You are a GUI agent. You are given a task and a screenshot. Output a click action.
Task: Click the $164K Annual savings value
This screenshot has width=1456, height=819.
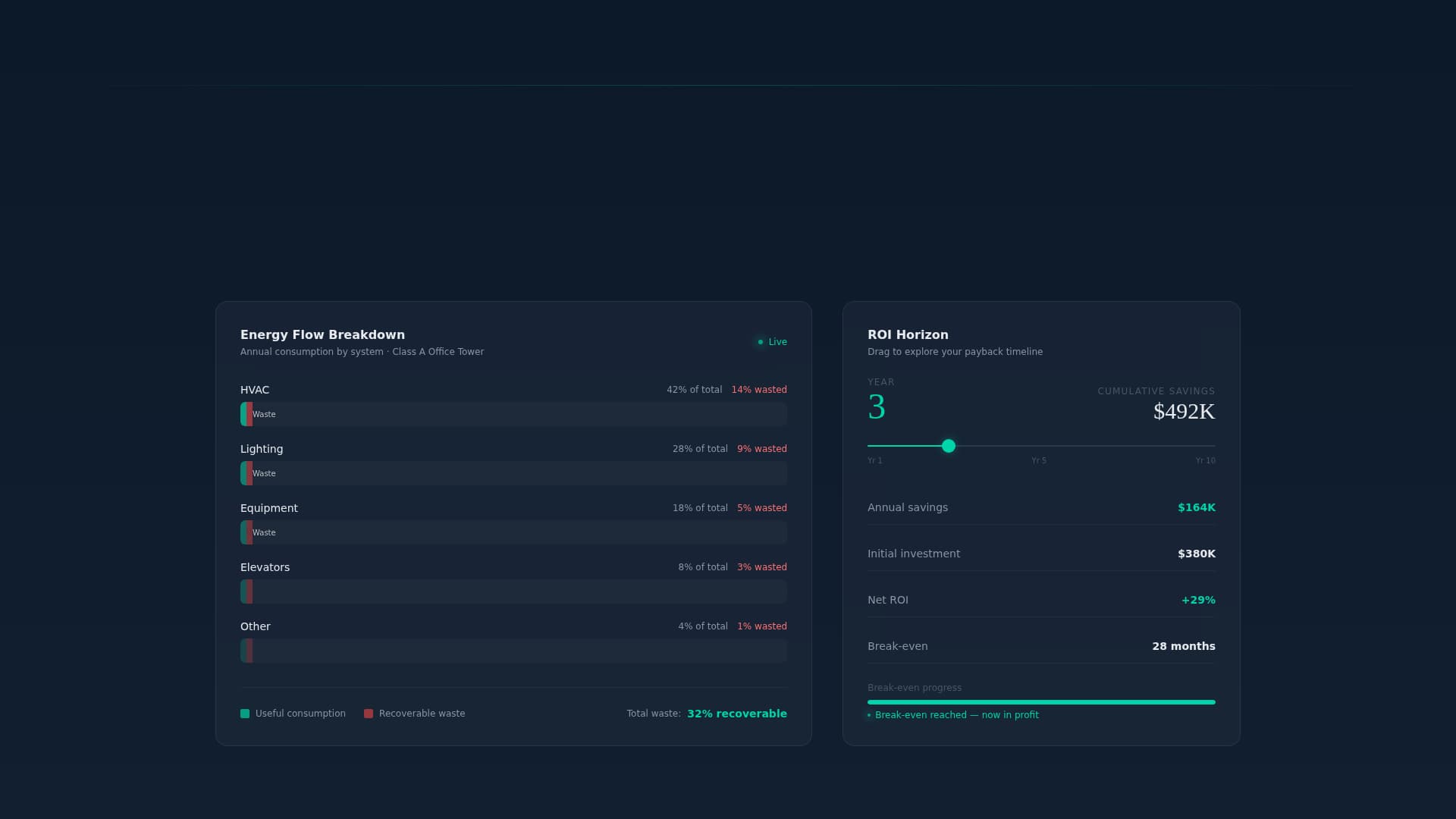1196,507
